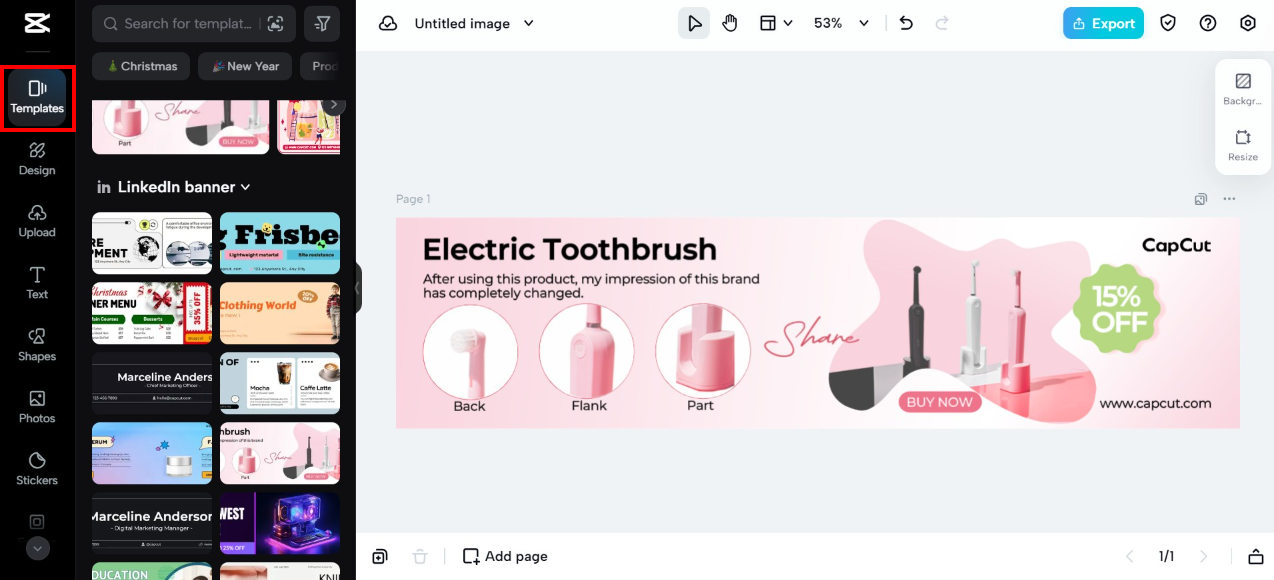Image resolution: width=1274 pixels, height=580 pixels.
Task: Undo the last action
Action: [906, 23]
